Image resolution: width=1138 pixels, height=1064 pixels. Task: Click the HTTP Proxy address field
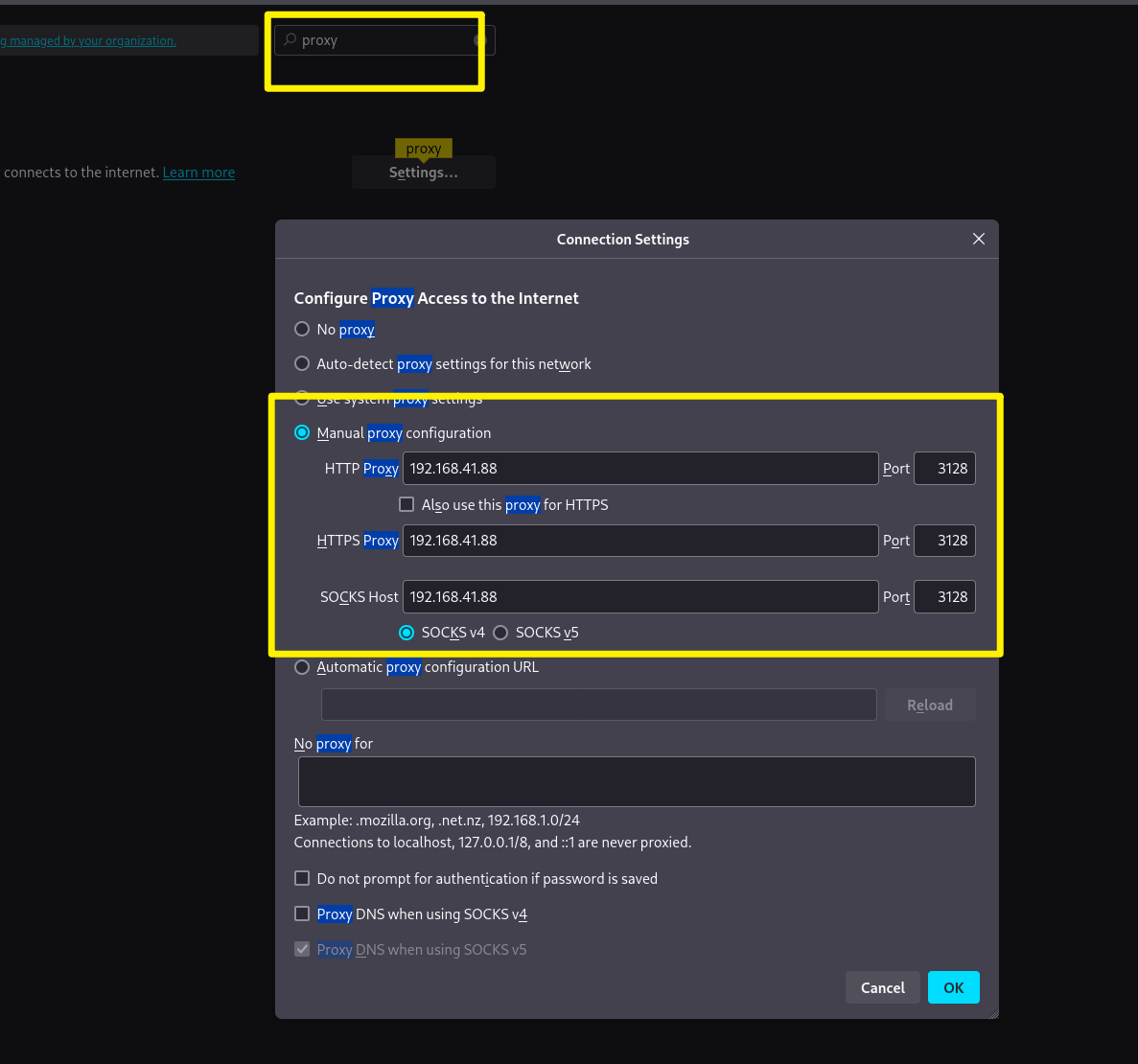pyautogui.click(x=639, y=469)
